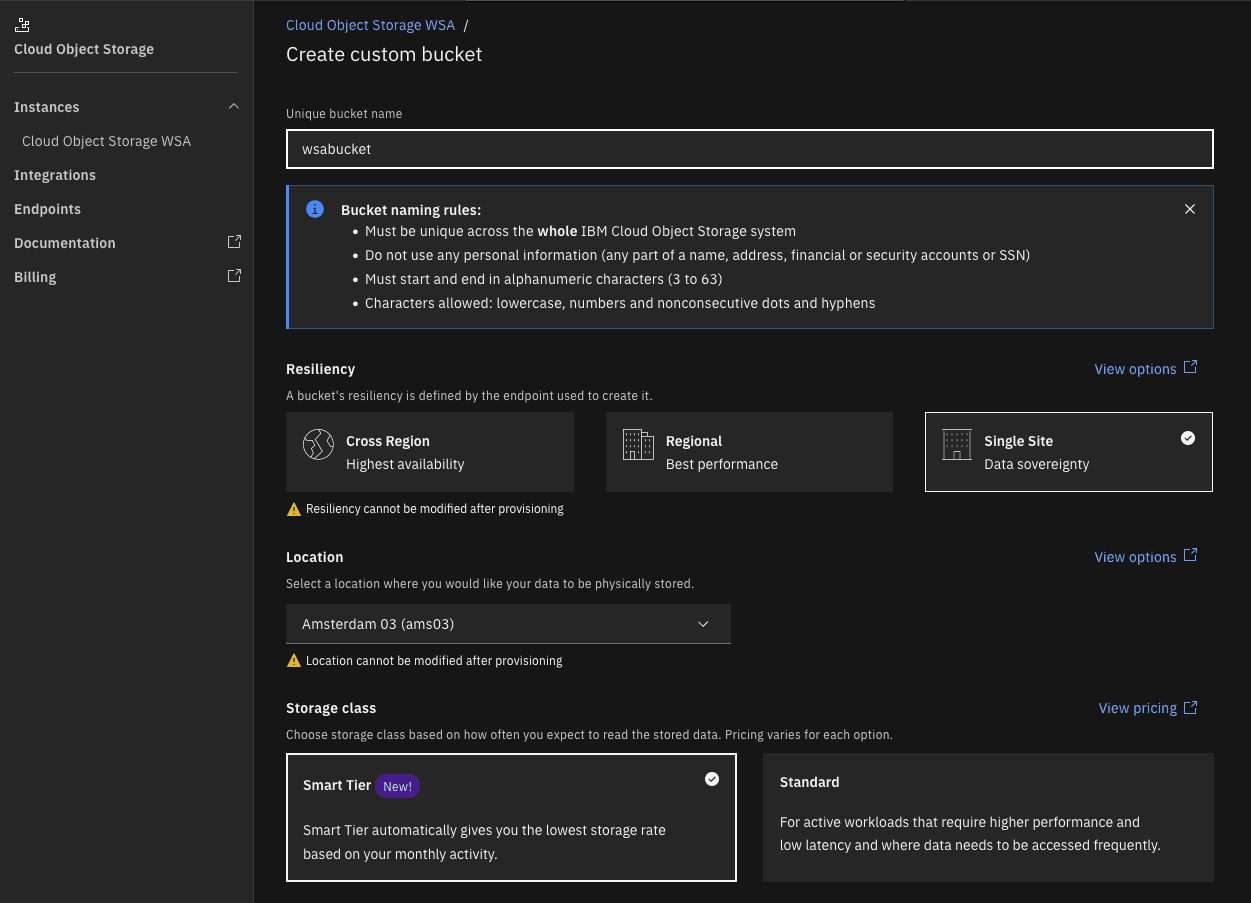Open Billing in the sidebar
Image resolution: width=1251 pixels, height=903 pixels.
coord(35,277)
